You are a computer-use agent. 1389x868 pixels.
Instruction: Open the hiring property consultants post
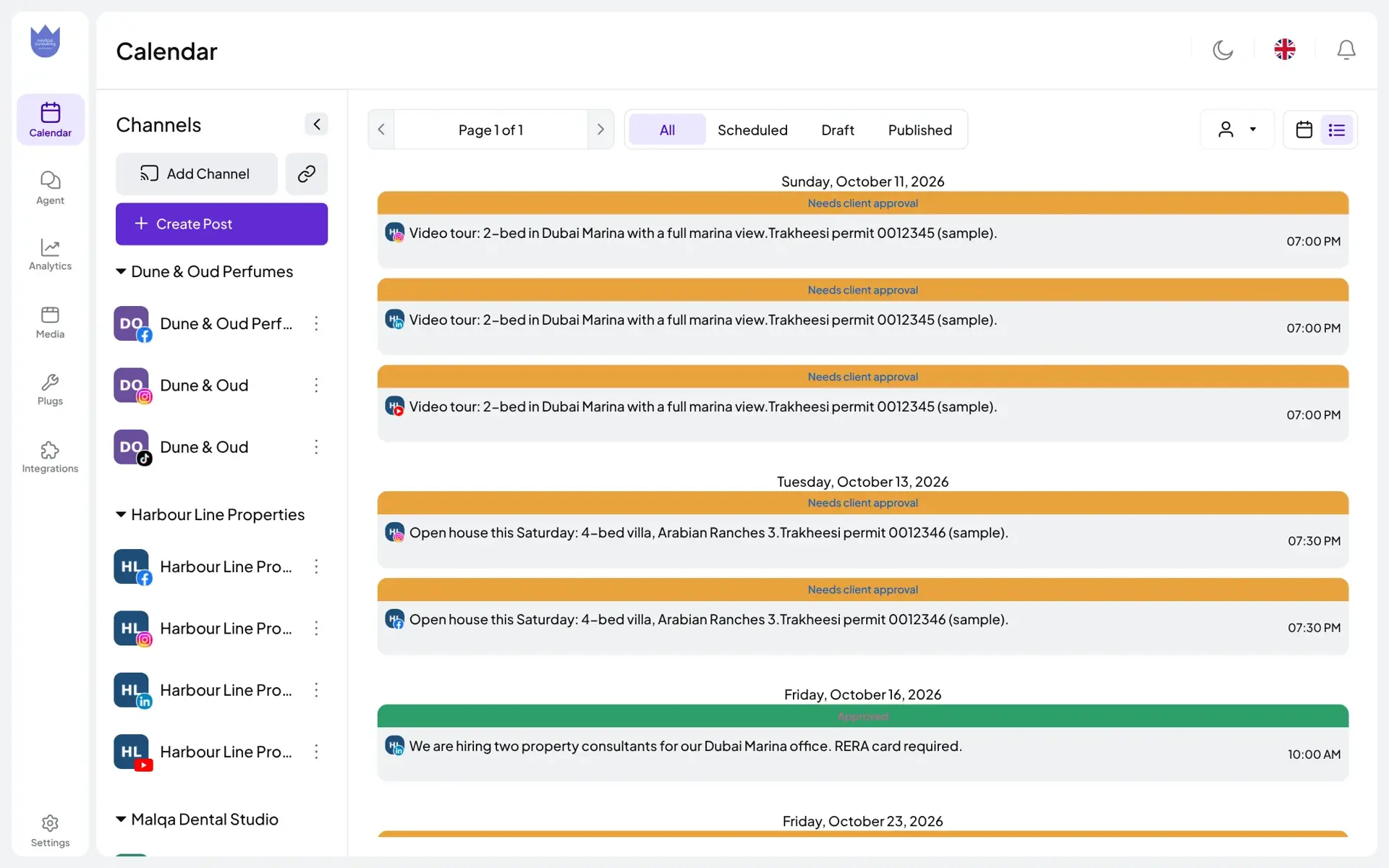(x=862, y=754)
